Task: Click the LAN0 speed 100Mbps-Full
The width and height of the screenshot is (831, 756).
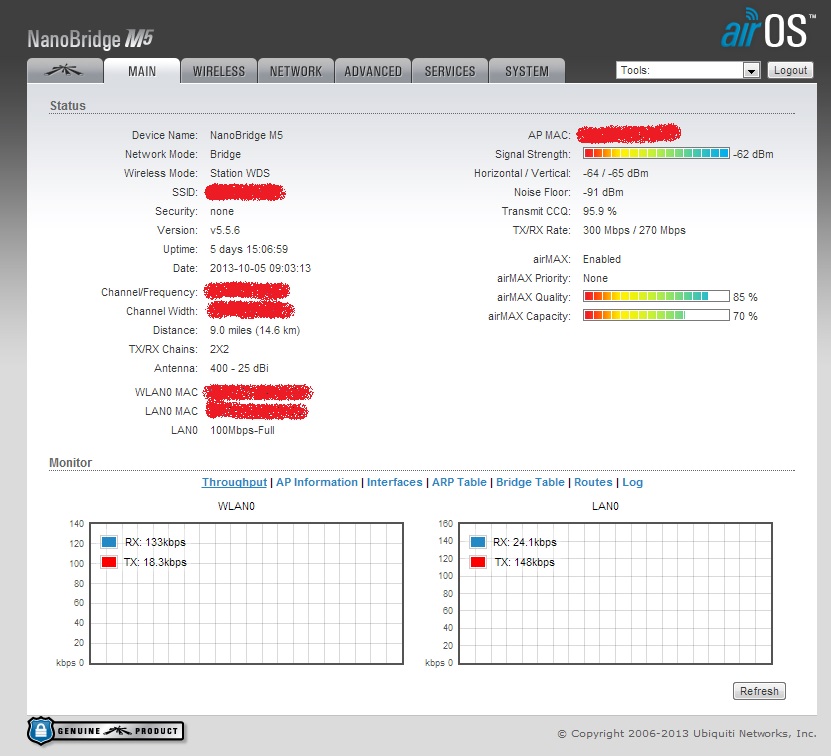Action: tap(242, 430)
